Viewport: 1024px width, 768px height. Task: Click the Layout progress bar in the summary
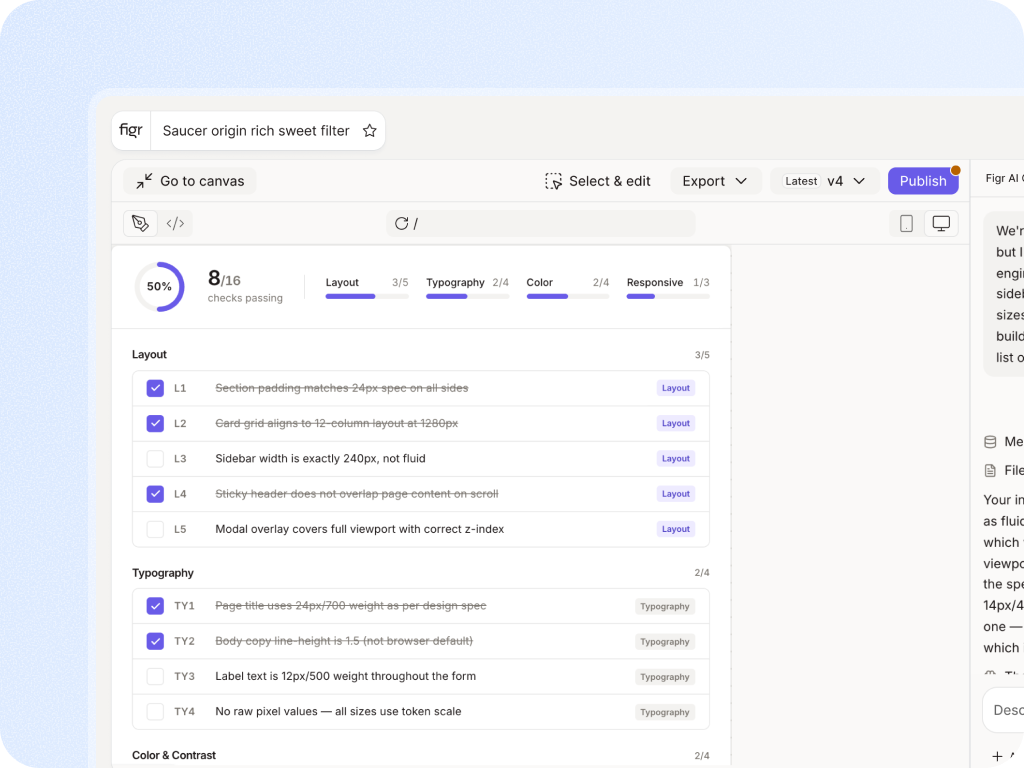(367, 296)
